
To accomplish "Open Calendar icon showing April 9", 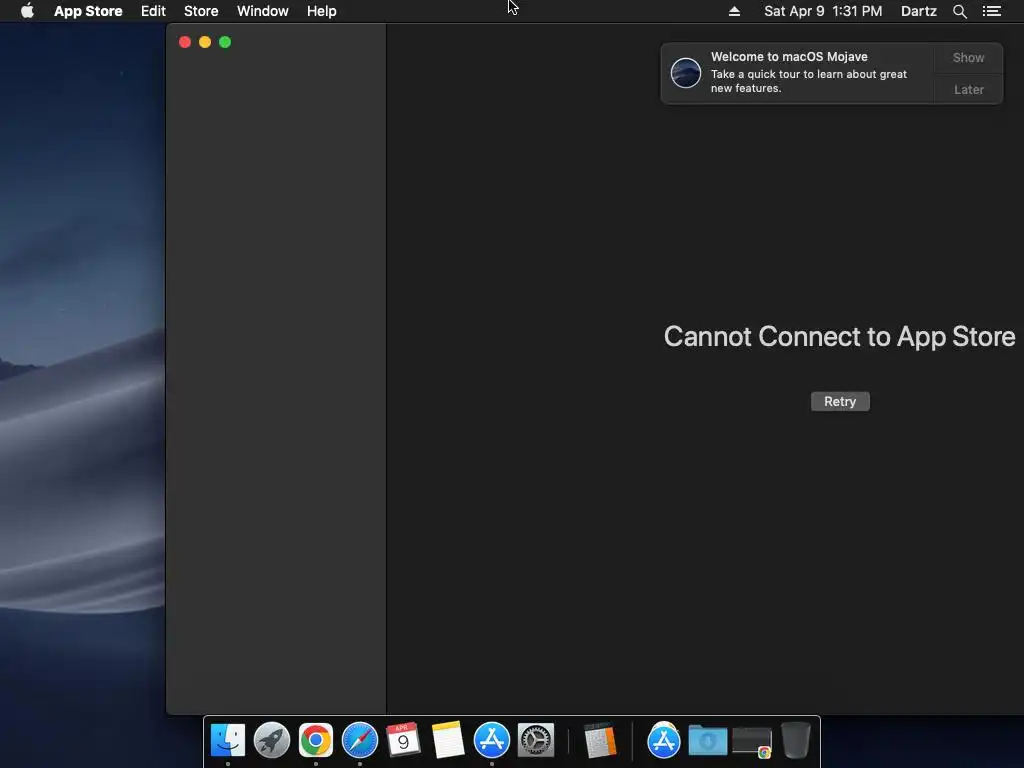I will coord(403,739).
